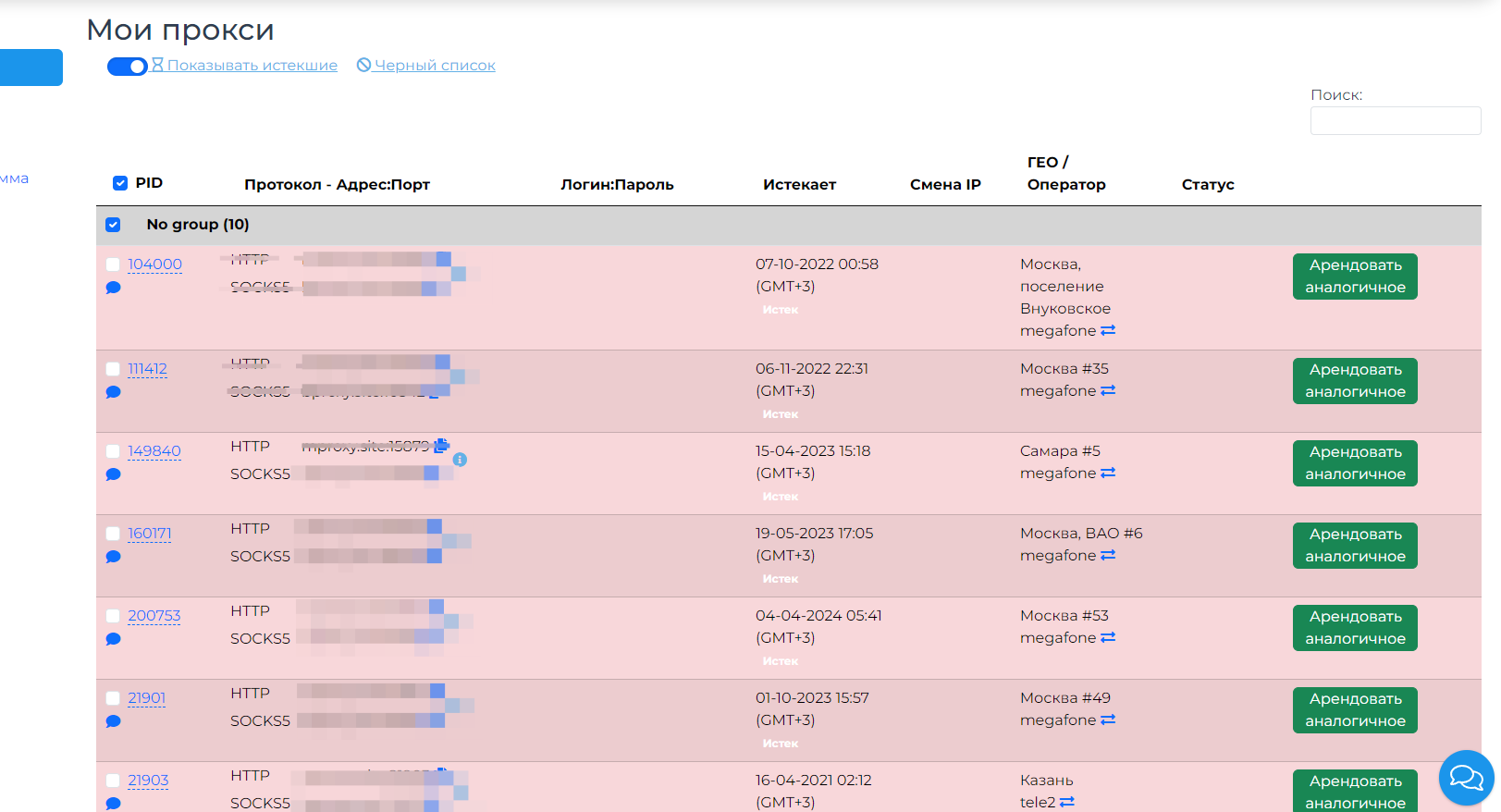The image size is (1501, 812).
Task: Click swap arrows next to Казань tele2
Action: (1067, 802)
